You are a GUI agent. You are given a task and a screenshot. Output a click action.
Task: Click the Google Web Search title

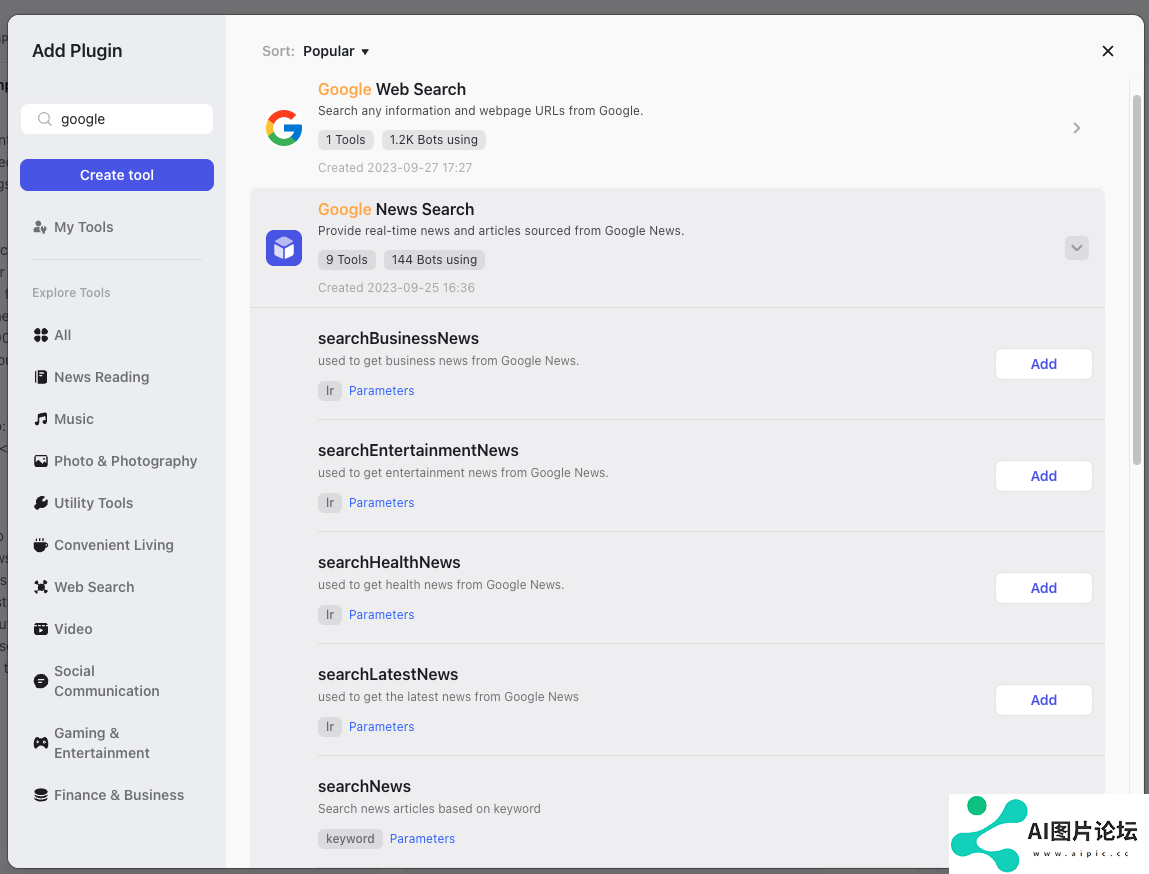tap(392, 89)
